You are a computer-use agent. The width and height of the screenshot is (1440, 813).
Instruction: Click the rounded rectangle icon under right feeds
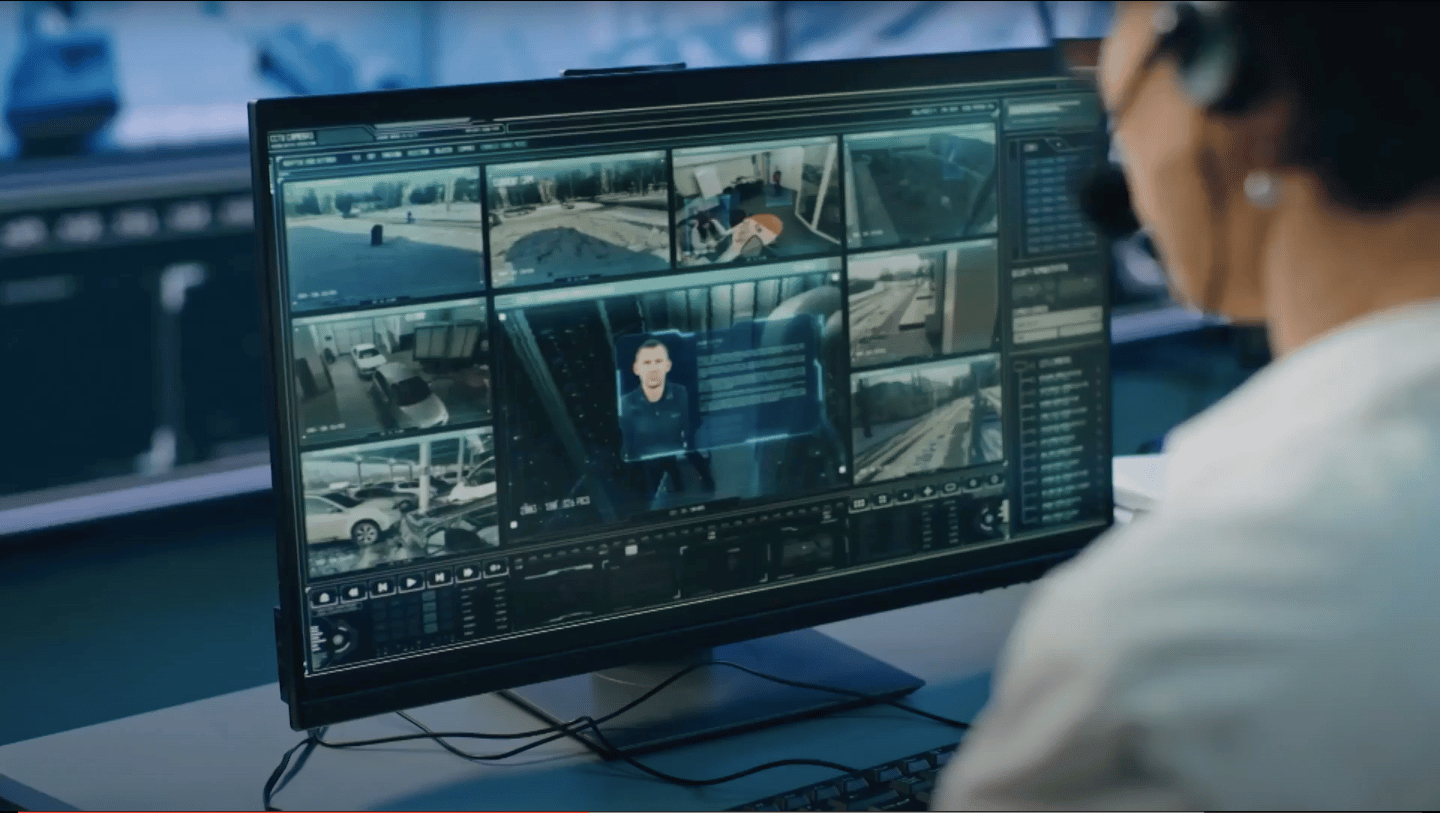(950, 487)
